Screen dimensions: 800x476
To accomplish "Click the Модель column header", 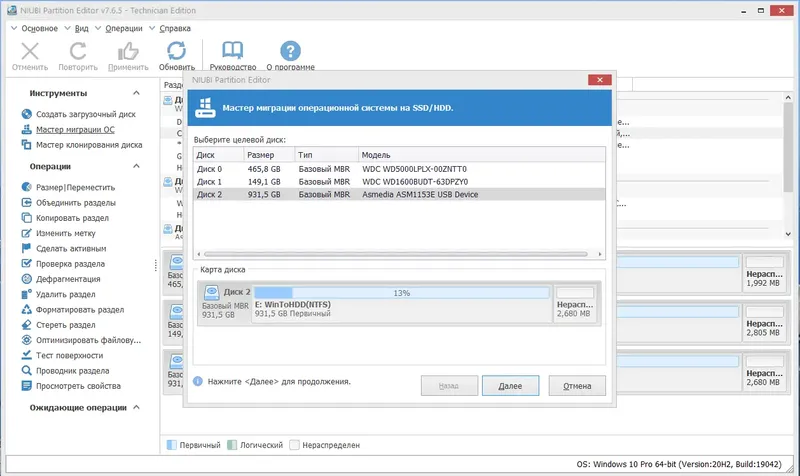I will 482,155.
